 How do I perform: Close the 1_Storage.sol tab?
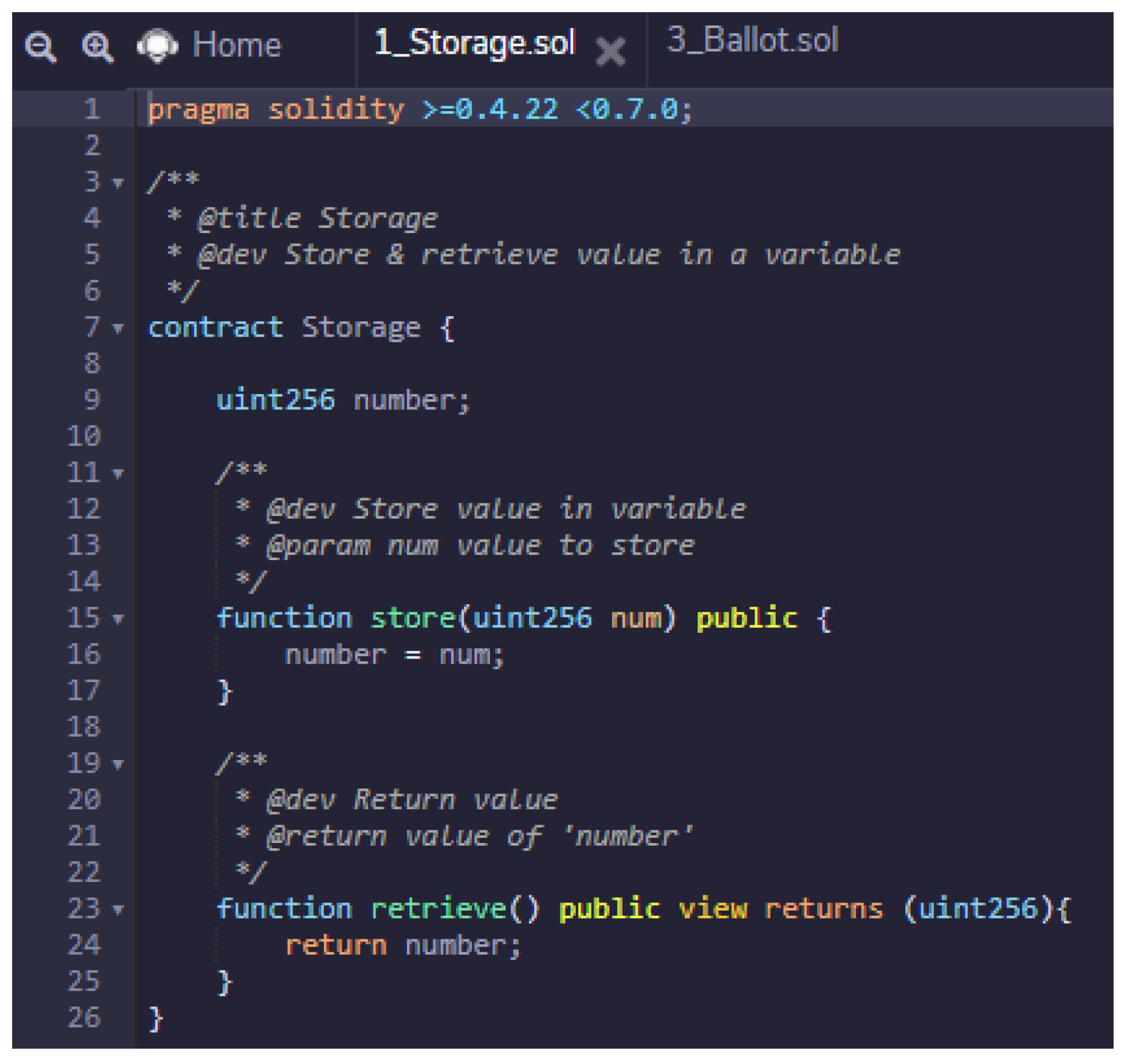pyautogui.click(x=610, y=51)
